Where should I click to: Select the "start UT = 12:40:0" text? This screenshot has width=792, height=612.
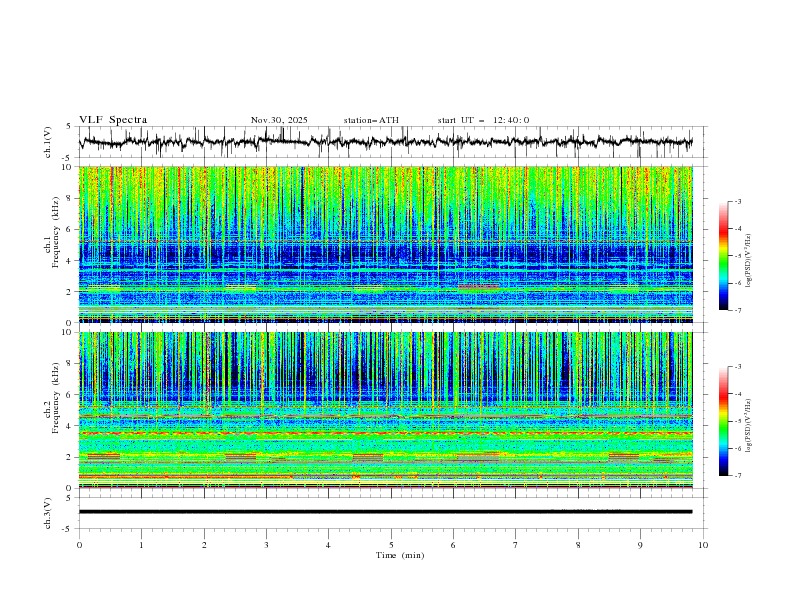483,120
